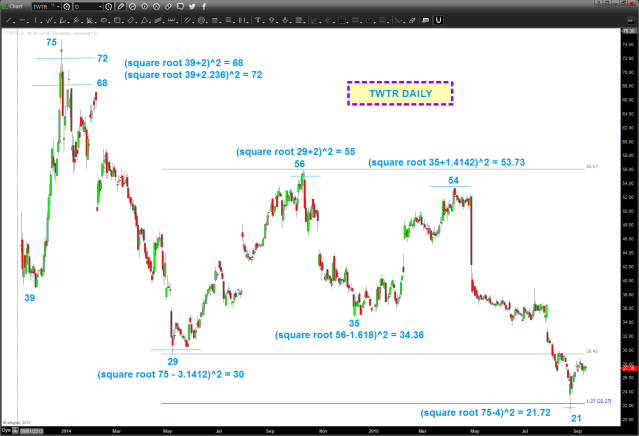Click '(square root 35+1.4142)^2 = 53.73' annotation
639x436 pixels.
coord(446,162)
